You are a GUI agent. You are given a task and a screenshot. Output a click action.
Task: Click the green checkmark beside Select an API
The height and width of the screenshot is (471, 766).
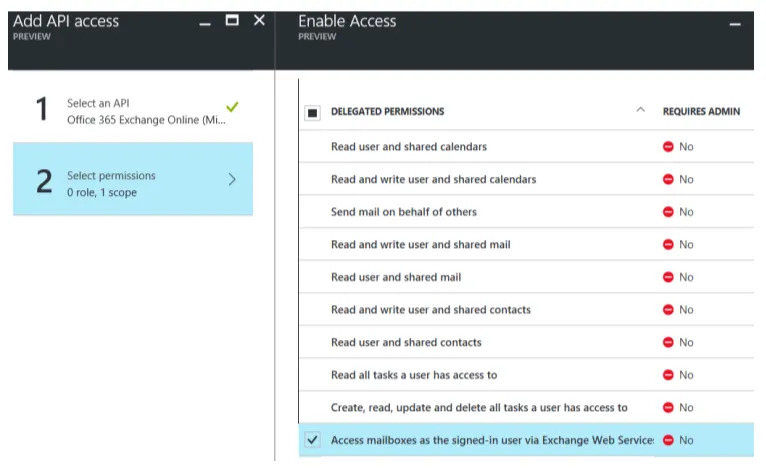[x=233, y=105]
